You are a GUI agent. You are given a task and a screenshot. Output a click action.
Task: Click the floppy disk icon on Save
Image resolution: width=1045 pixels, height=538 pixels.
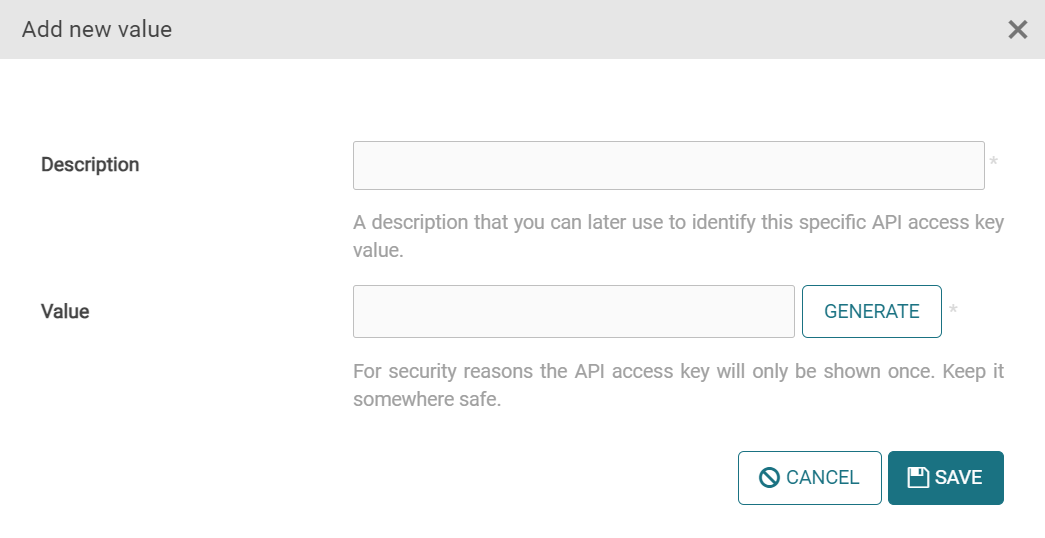[x=918, y=478]
